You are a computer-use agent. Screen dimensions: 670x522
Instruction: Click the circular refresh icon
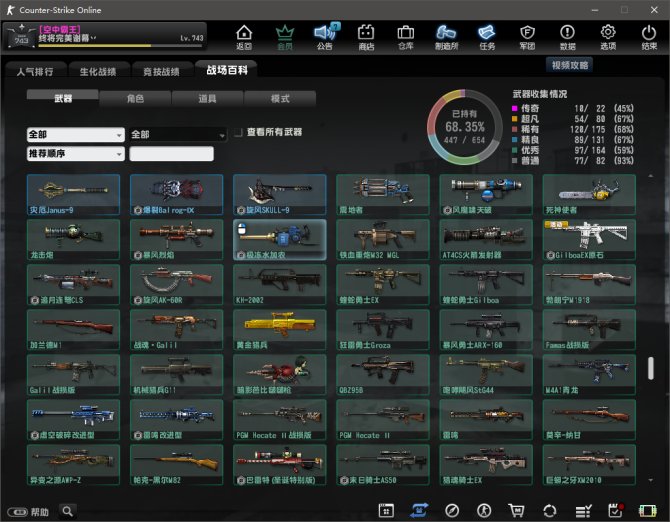550,510
